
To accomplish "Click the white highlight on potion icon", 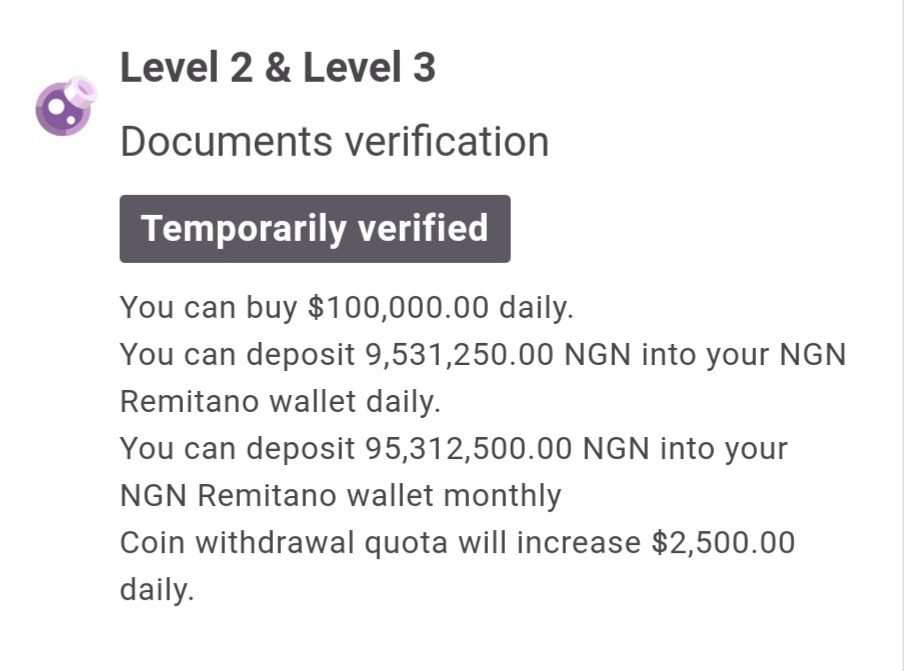I will coord(55,107).
